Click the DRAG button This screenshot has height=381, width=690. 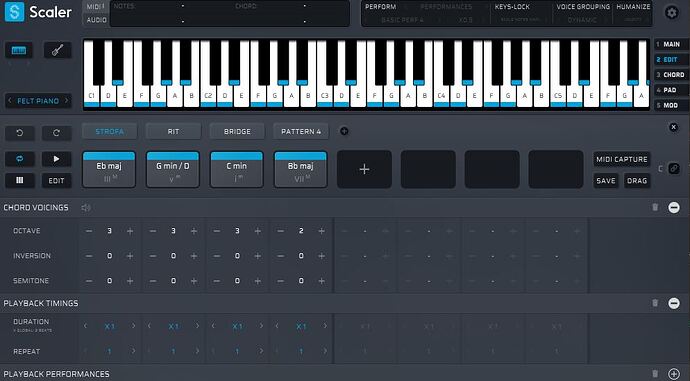(637, 180)
